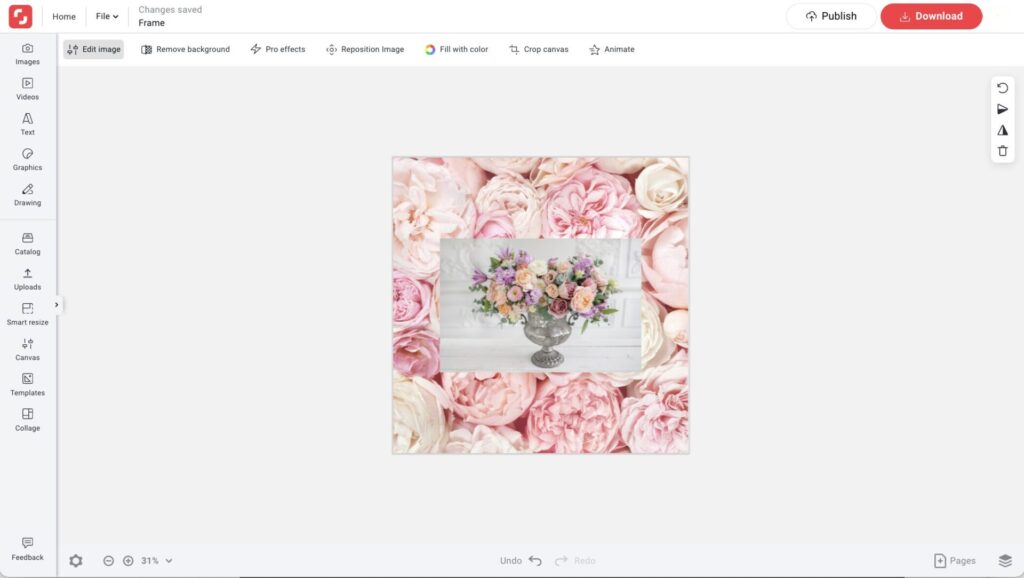Open the zoom percentage dropdown
The image size is (1024, 578).
[155, 560]
